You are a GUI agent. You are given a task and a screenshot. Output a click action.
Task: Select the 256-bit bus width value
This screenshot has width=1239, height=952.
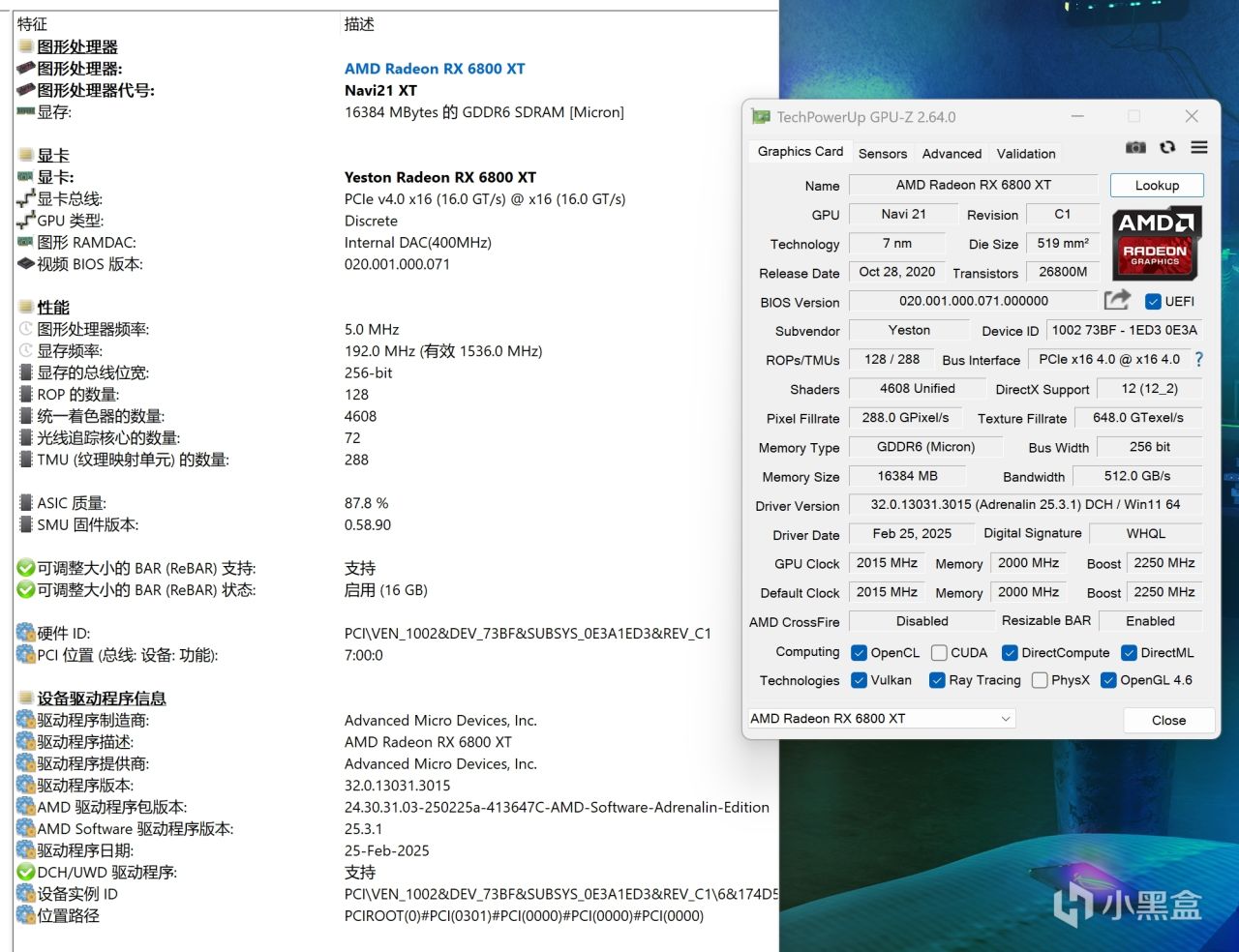pyautogui.click(x=369, y=372)
